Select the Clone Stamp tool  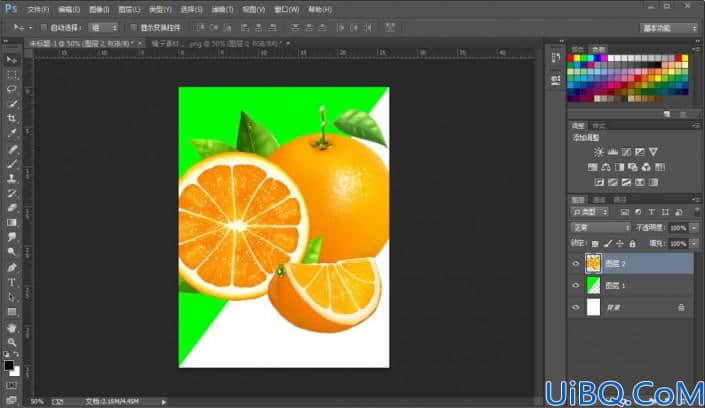click(12, 179)
